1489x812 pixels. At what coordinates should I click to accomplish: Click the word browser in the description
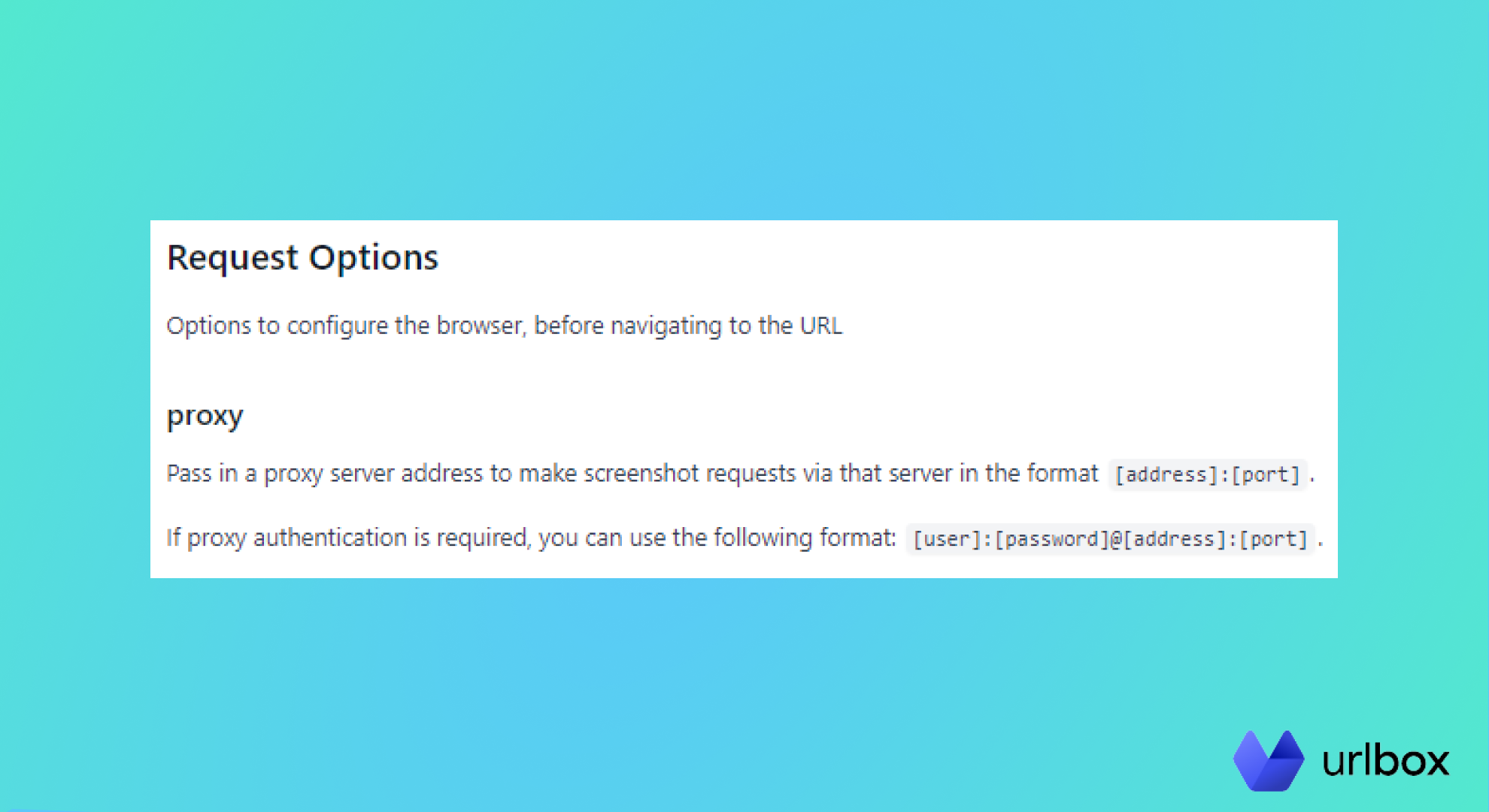point(479,326)
